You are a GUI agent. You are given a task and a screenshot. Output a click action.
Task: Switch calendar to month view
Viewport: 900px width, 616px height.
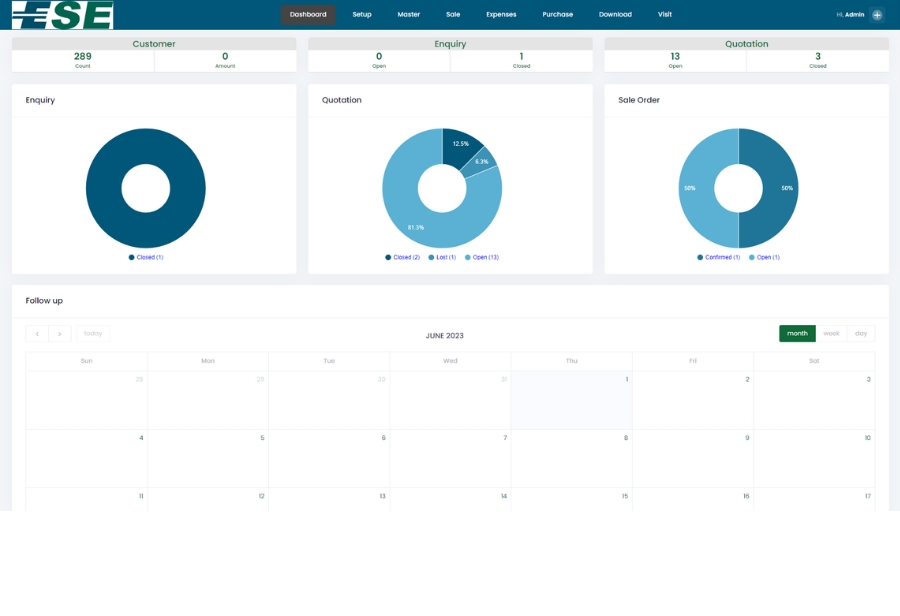pos(797,334)
